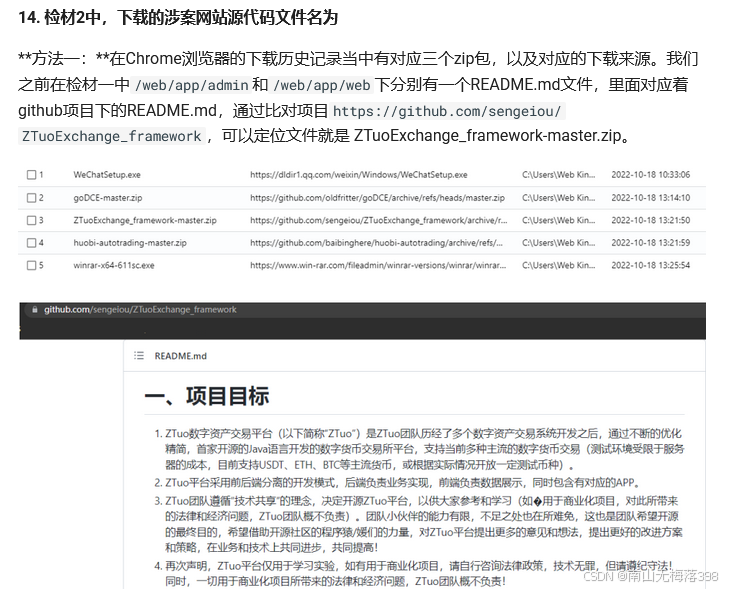
Task: Tick the checkbox for row 1 WeChatSetup.exe
Action: coord(31,175)
